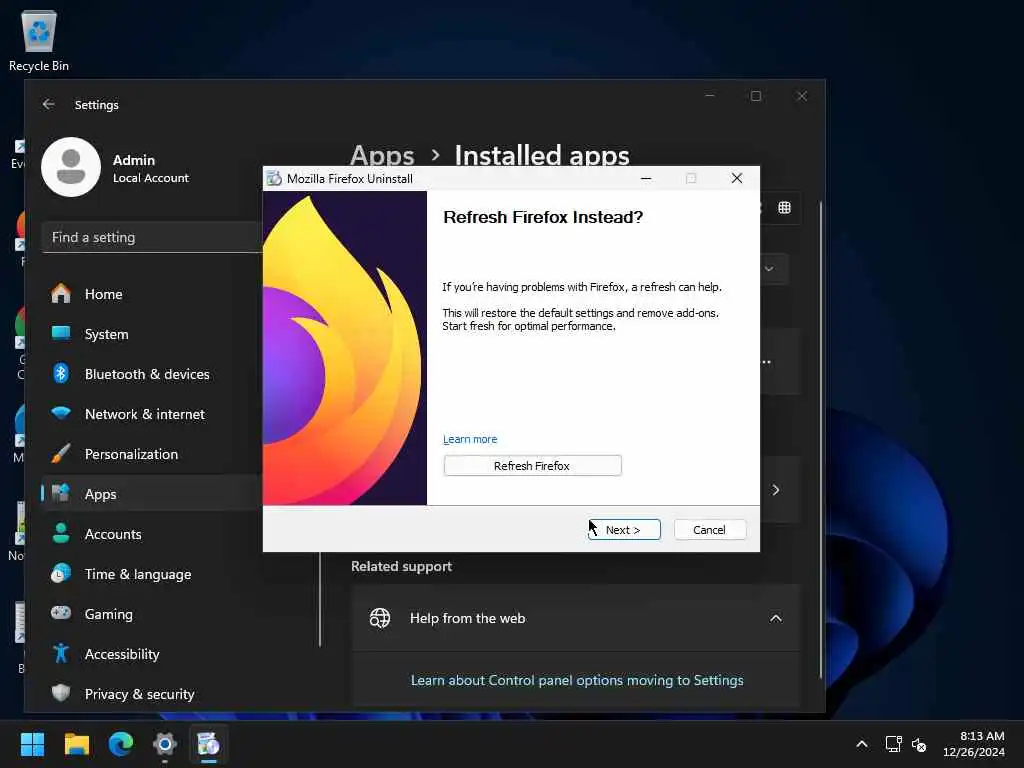Minimize the Firefox Uninstall dialog

tap(646, 178)
